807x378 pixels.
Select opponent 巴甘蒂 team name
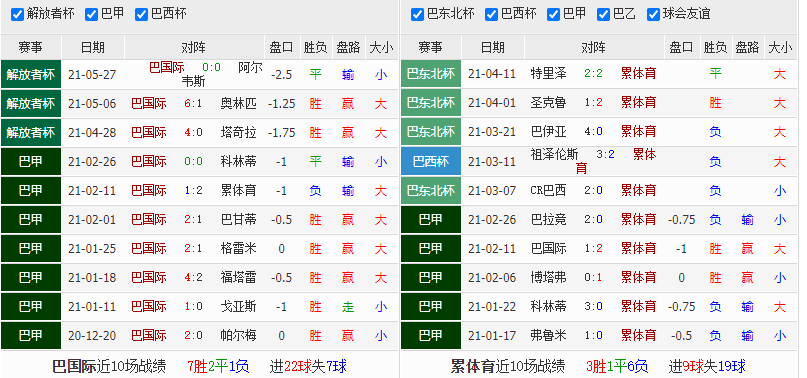[238, 219]
